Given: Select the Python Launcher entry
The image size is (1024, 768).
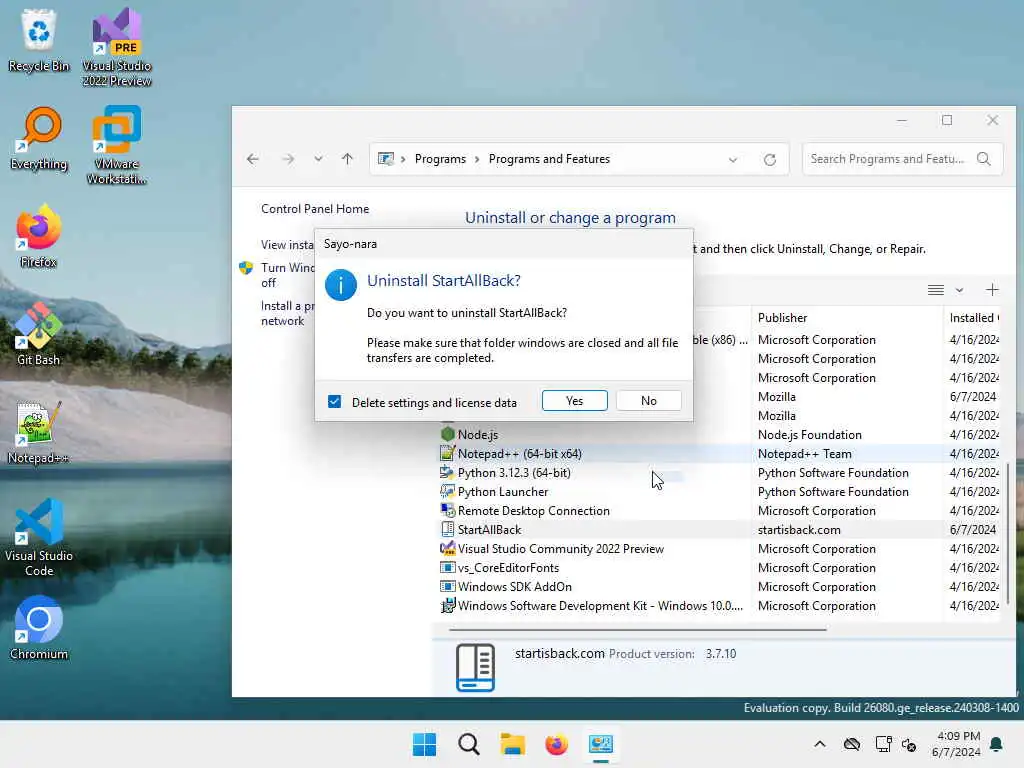Looking at the screenshot, I should 716,491.
